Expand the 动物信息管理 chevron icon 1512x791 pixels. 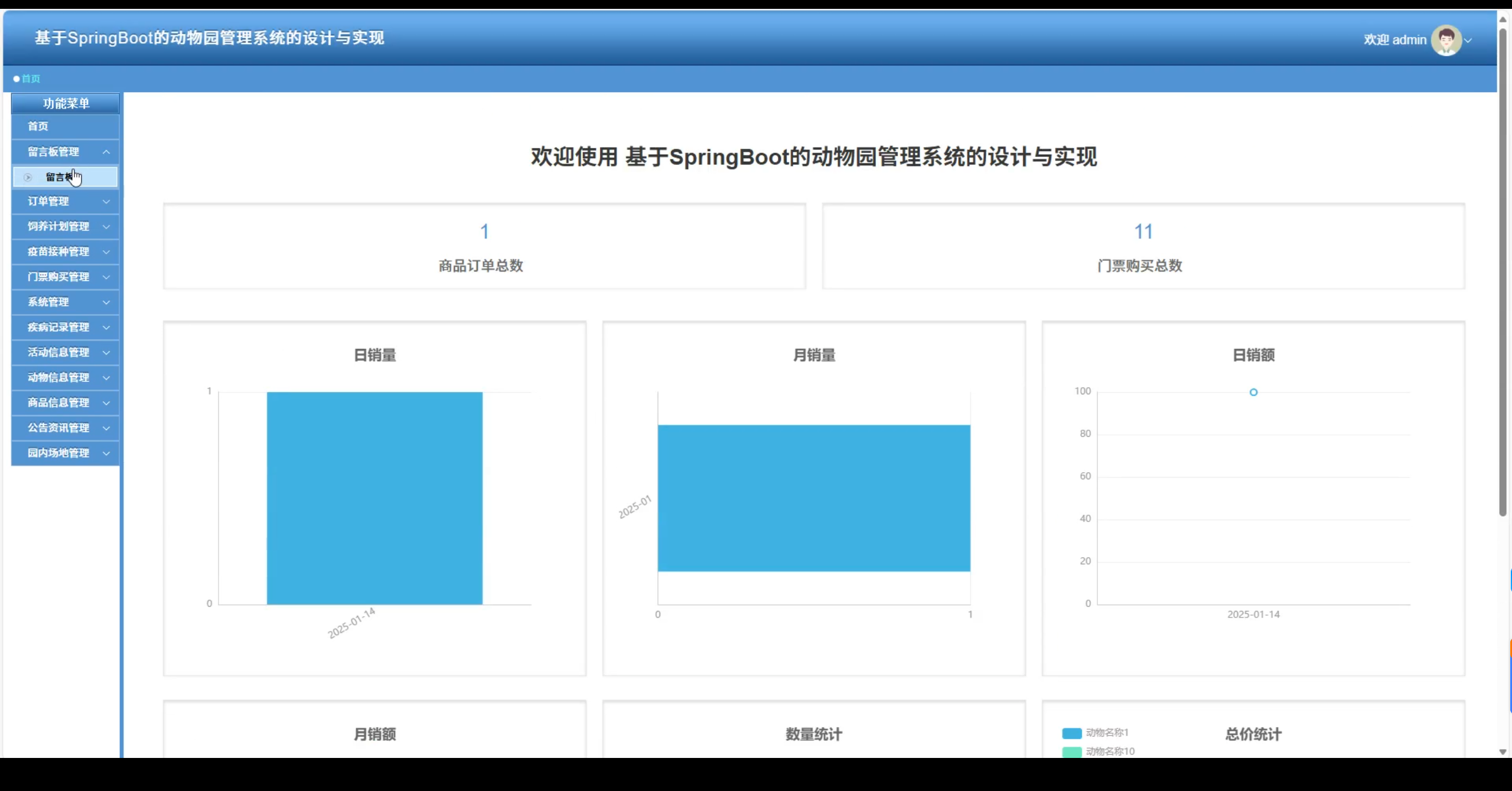tap(106, 378)
